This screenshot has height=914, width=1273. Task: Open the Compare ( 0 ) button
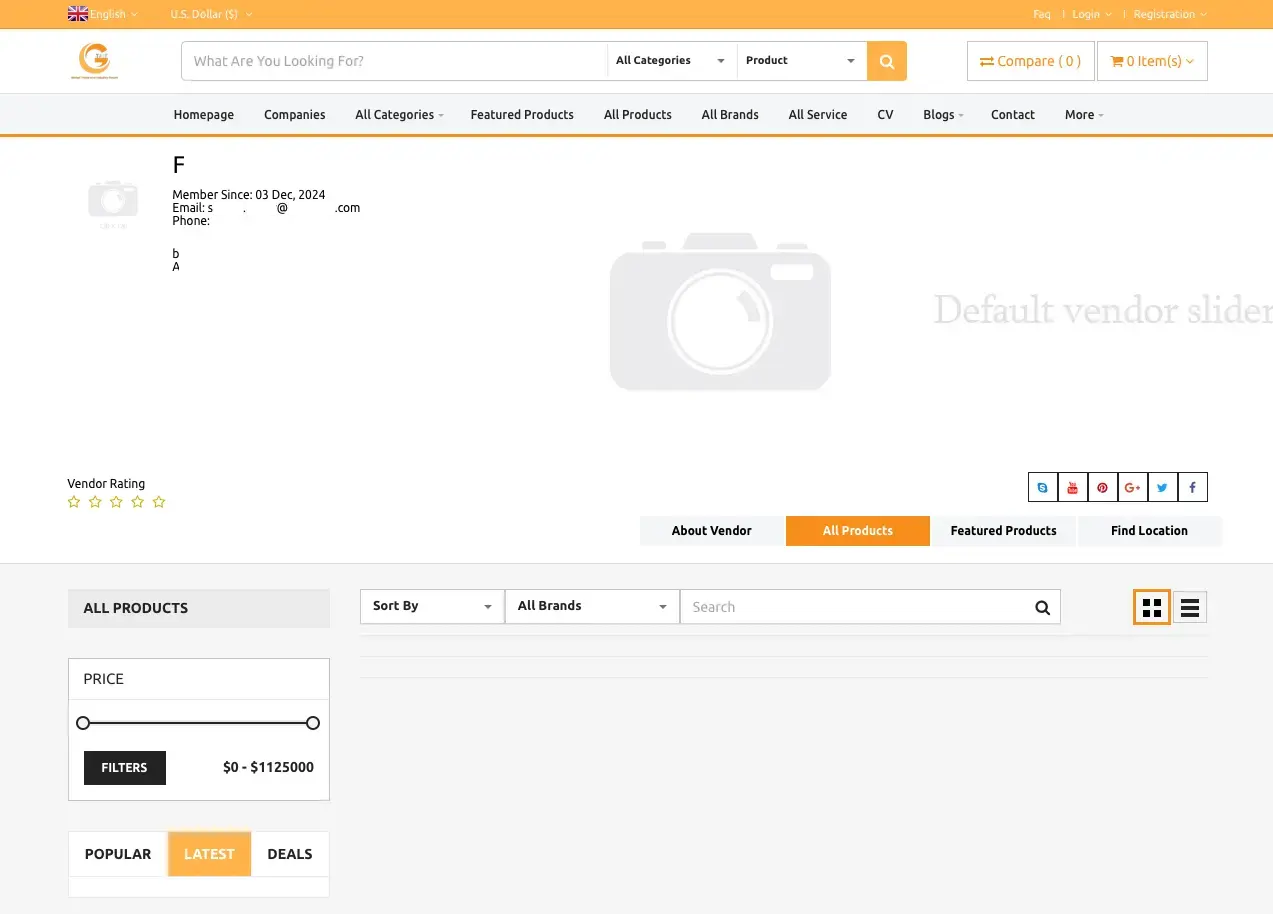coord(1030,61)
